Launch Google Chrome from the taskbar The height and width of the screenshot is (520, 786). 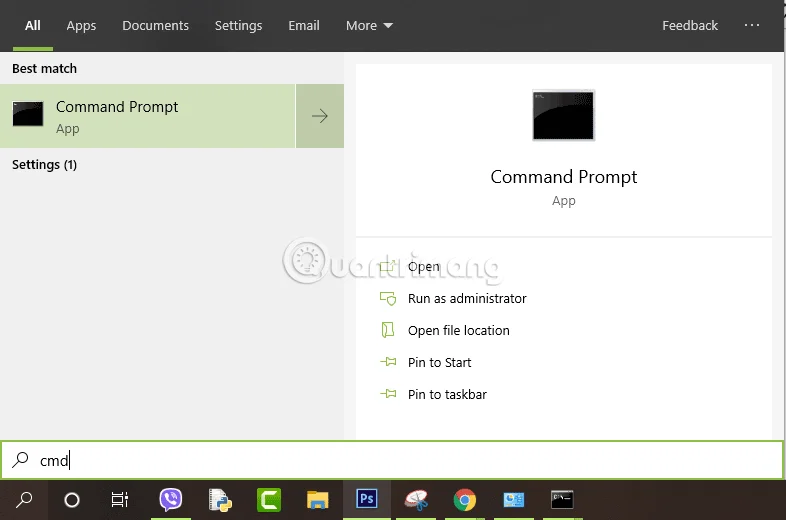pos(464,500)
